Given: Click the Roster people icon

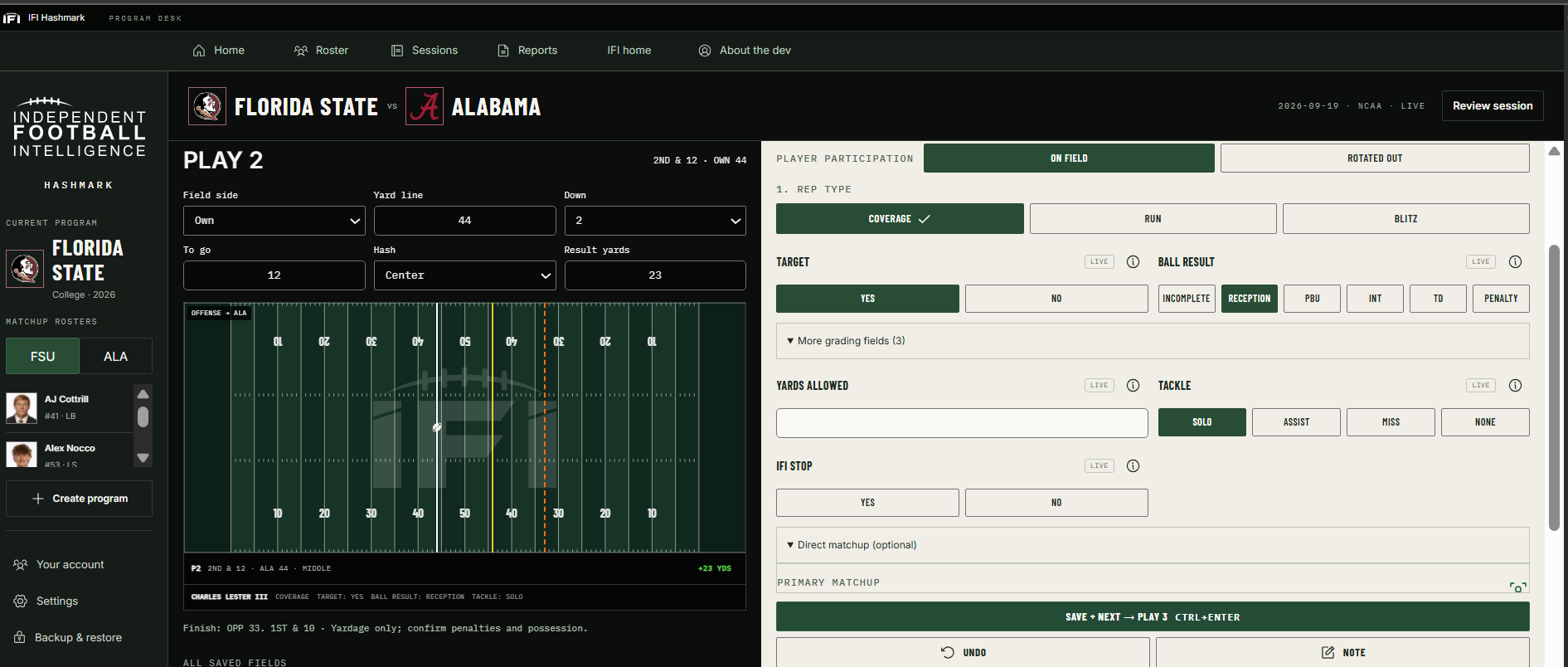Looking at the screenshot, I should (x=301, y=51).
